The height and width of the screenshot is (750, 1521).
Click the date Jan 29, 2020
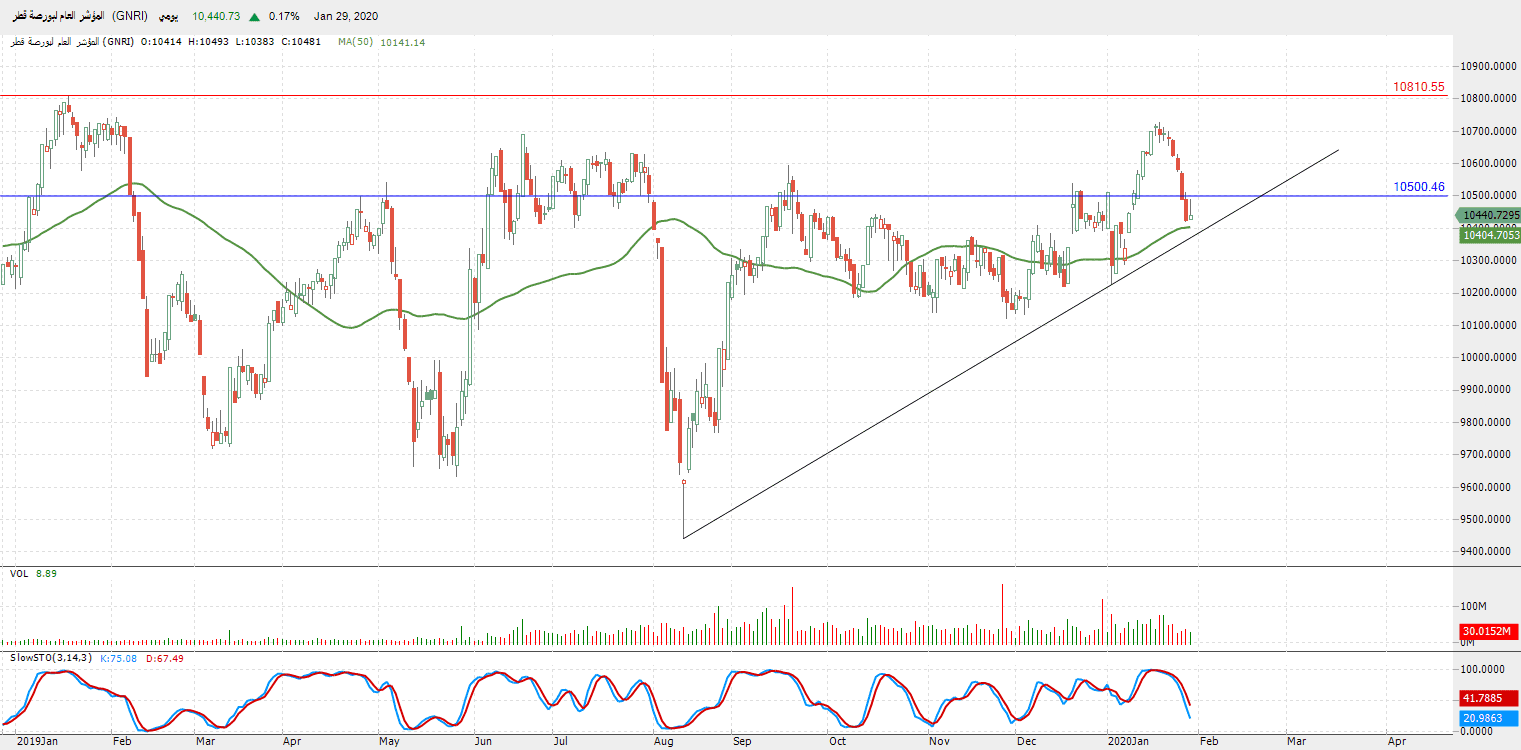coord(346,17)
